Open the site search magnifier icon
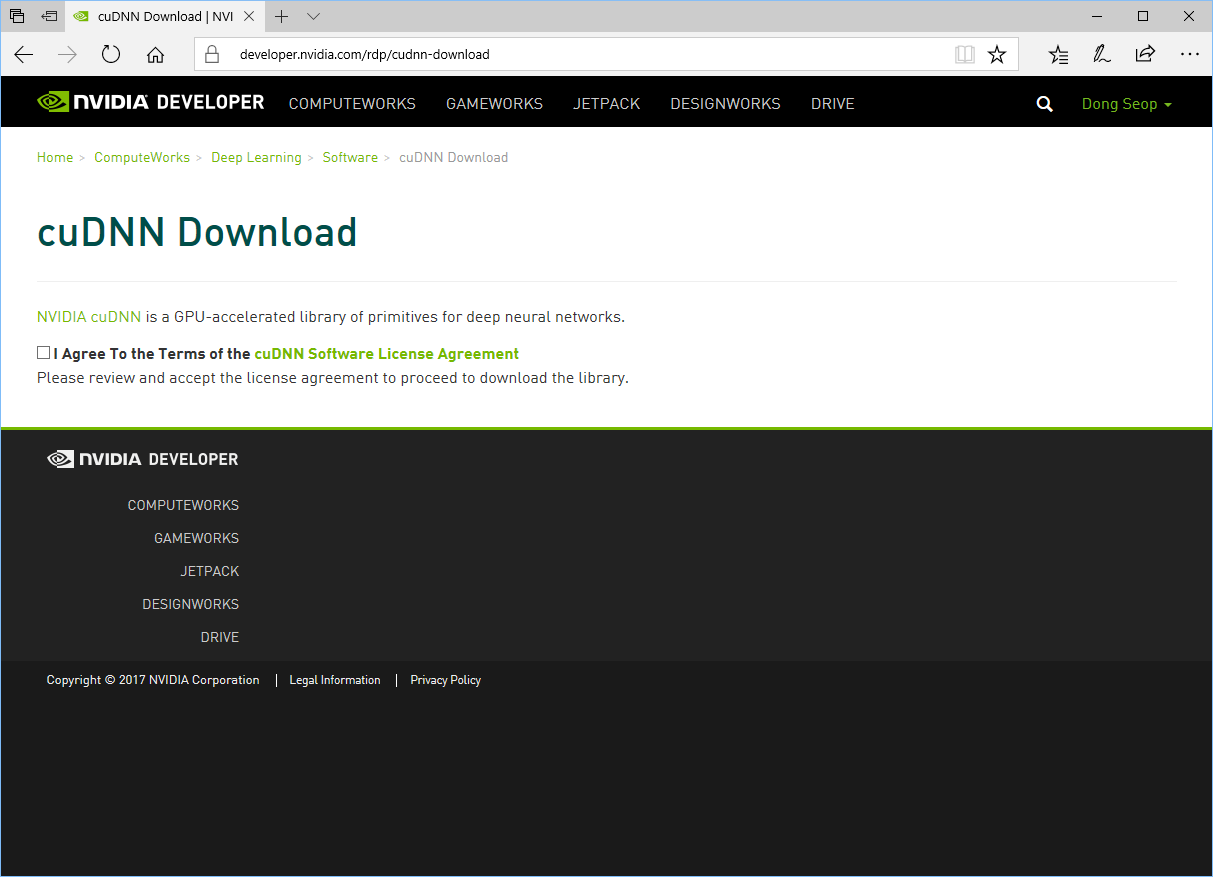 coord(1045,104)
